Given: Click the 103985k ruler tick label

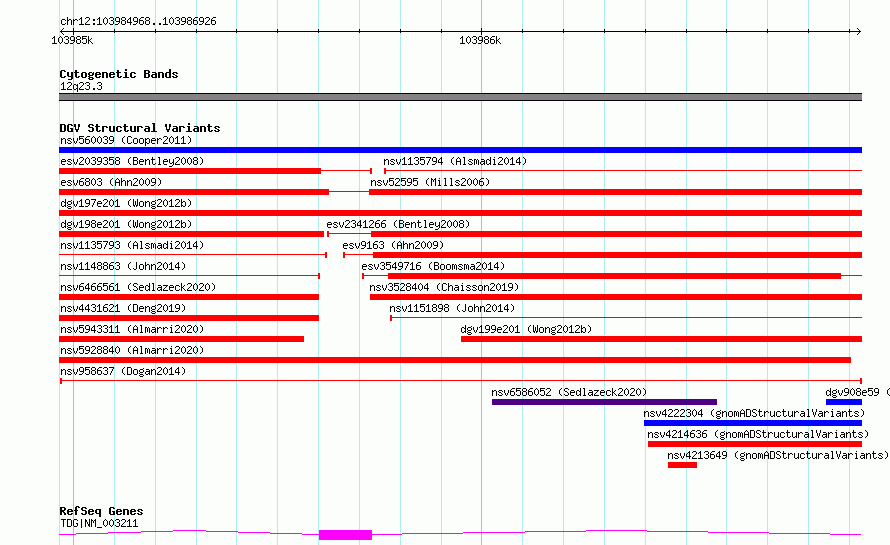Looking at the screenshot, I should click(x=72, y=40).
